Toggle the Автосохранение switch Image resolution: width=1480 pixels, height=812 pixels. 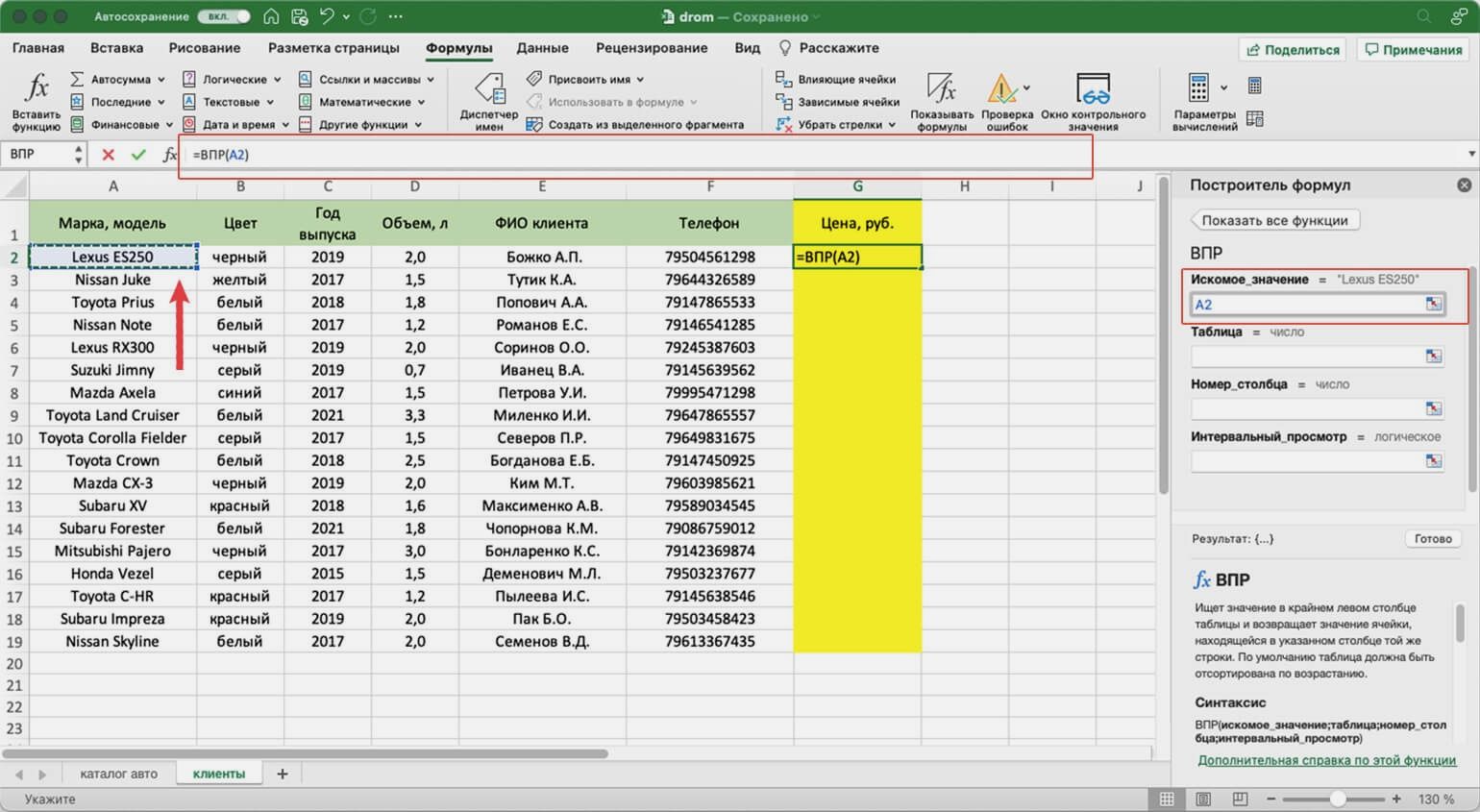pyautogui.click(x=223, y=16)
